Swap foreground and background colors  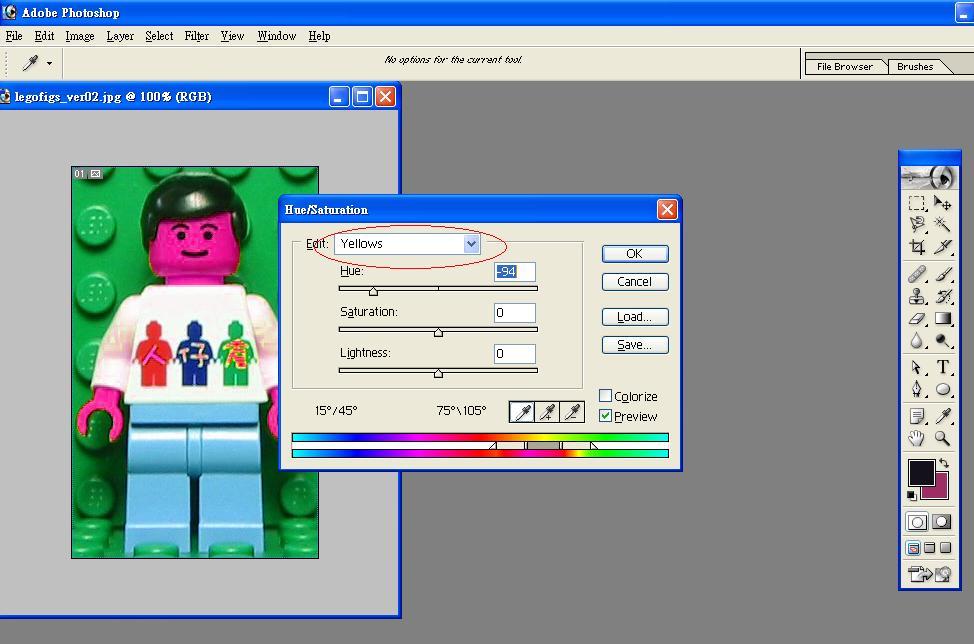tap(944, 463)
